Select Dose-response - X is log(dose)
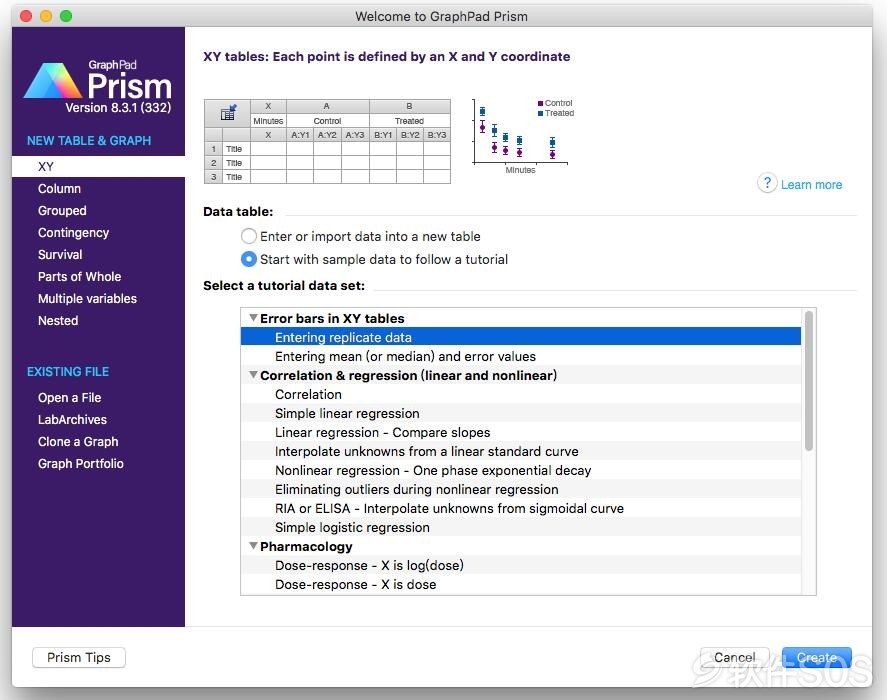 click(x=520, y=565)
